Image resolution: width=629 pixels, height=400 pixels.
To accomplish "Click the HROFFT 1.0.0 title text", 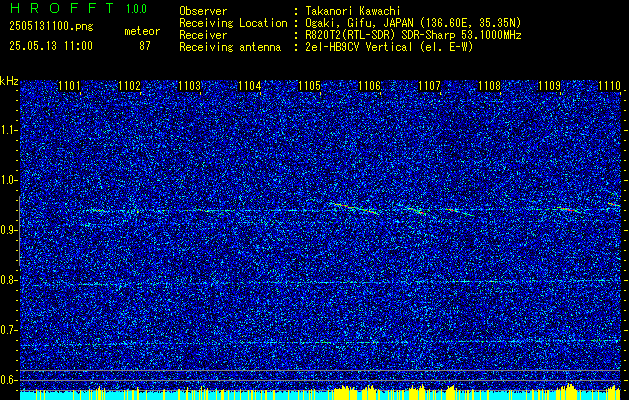I will (x=79, y=8).
